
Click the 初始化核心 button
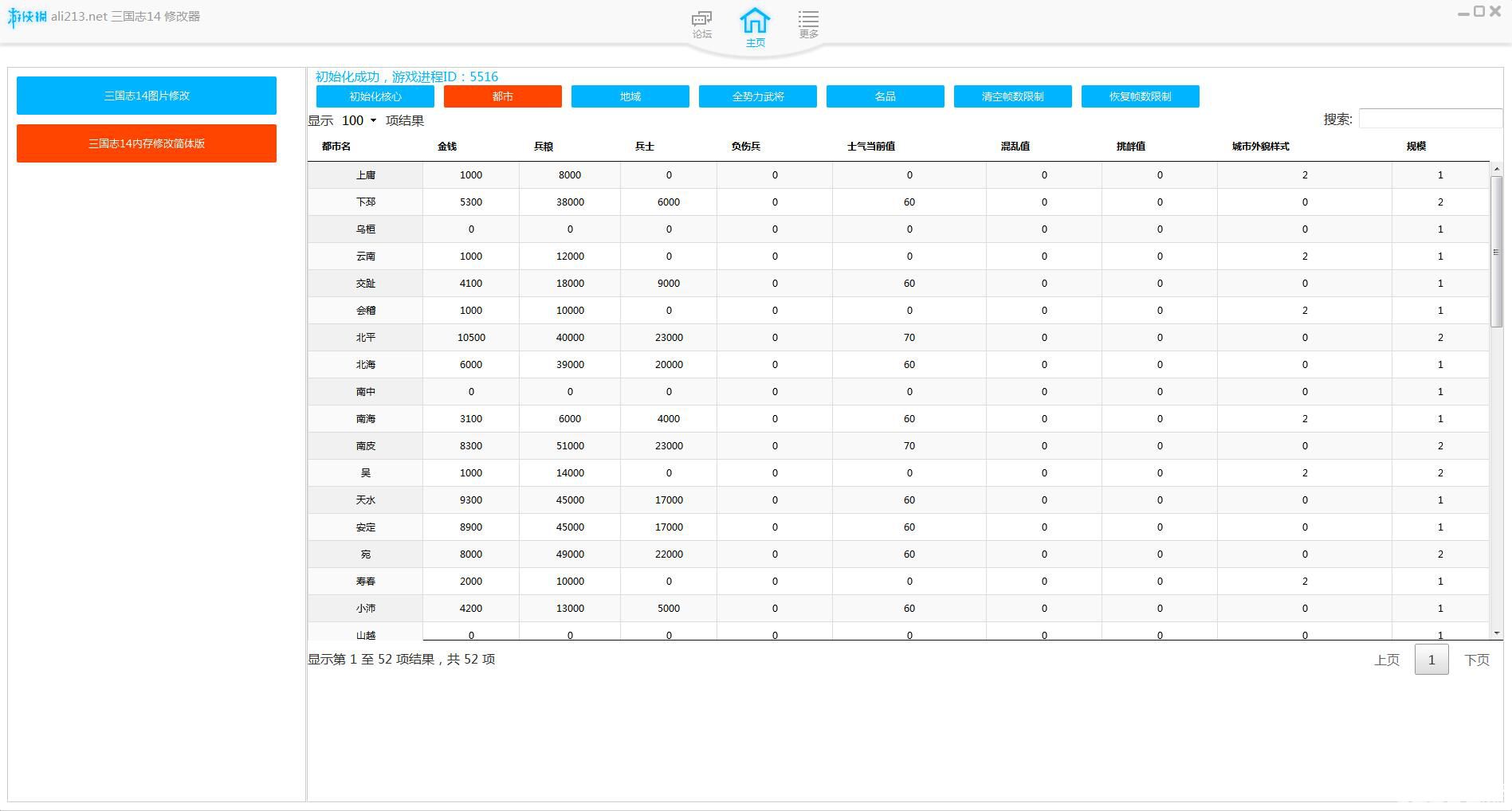pos(375,96)
